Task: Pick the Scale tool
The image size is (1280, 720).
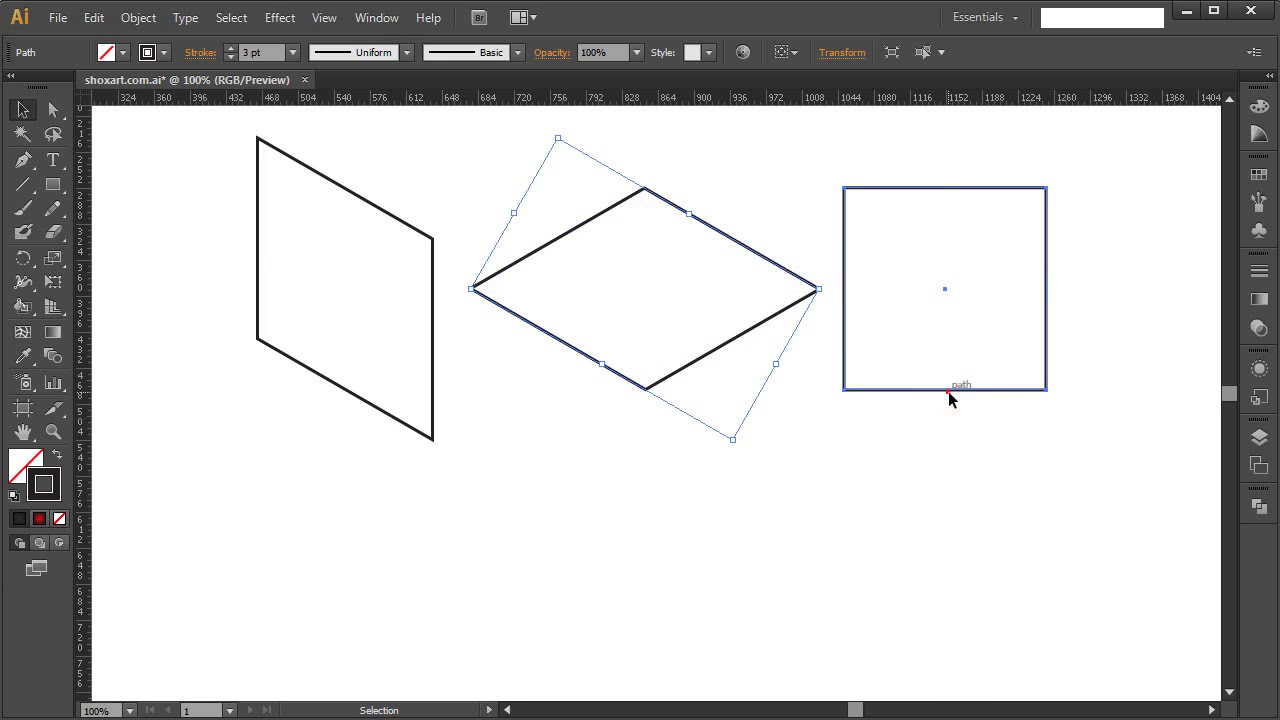Action: 53,258
